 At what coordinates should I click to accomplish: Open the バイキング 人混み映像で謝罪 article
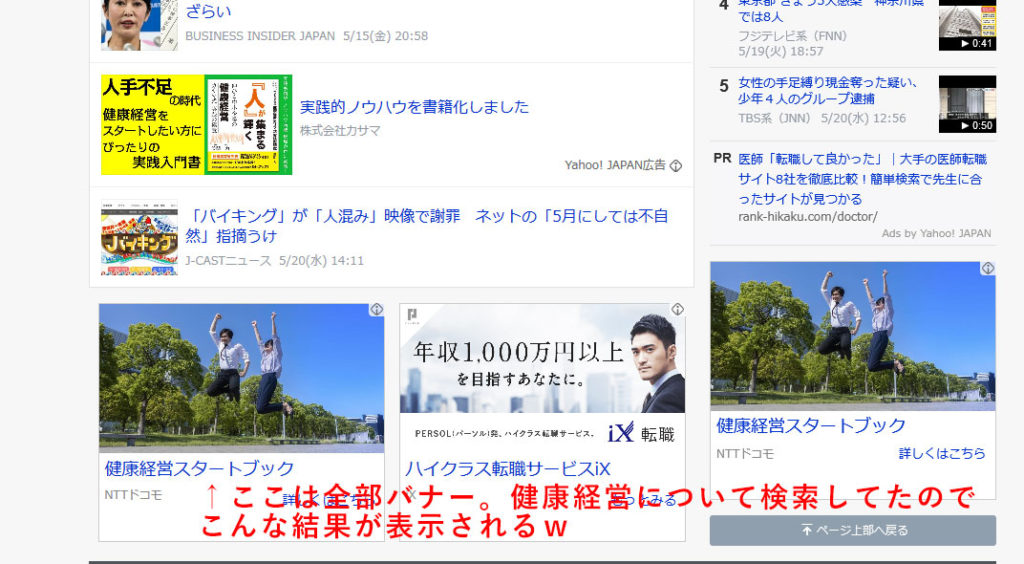[x=427, y=226]
